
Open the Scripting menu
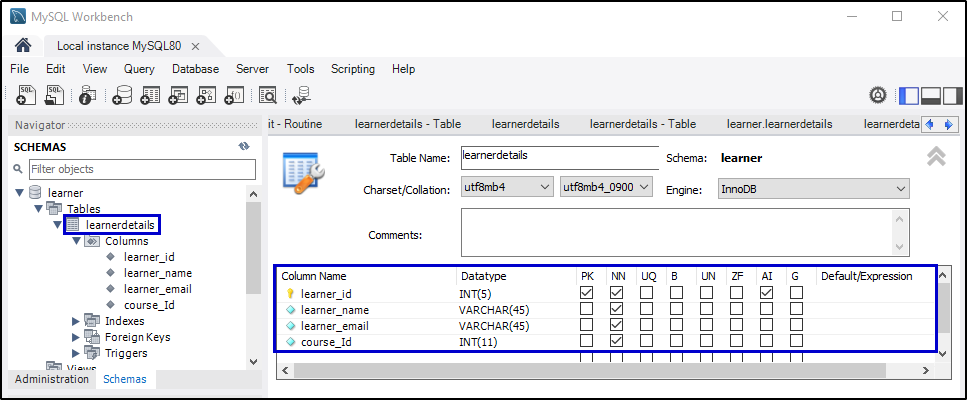tap(353, 69)
